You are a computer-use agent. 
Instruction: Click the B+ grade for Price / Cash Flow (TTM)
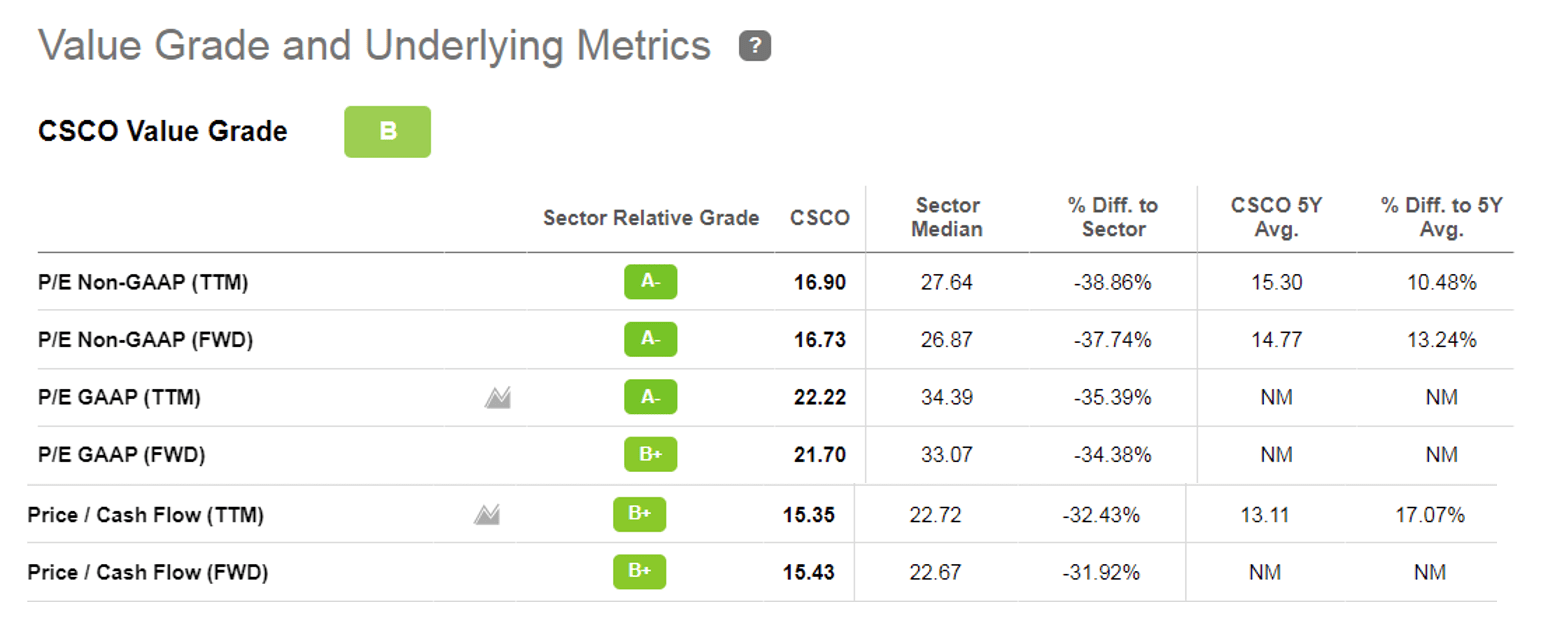point(639,514)
